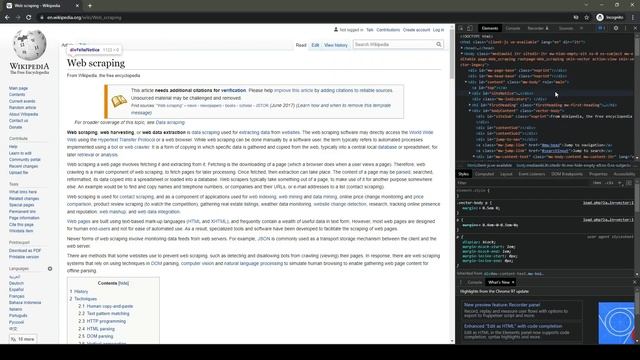Viewport: 640px width, 360px height.
Task: Expand the firstHeading h1 node
Action: pyautogui.click(x=470, y=105)
